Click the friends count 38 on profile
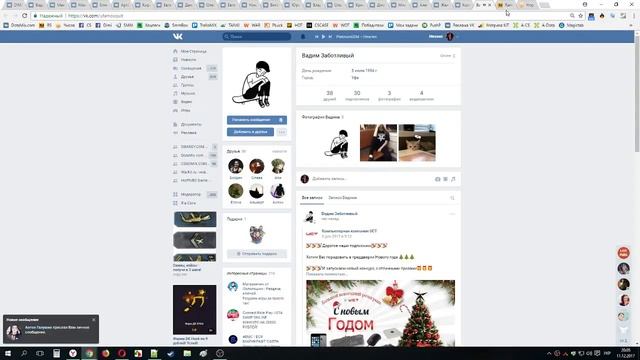This screenshot has height=360, width=640. point(329,96)
